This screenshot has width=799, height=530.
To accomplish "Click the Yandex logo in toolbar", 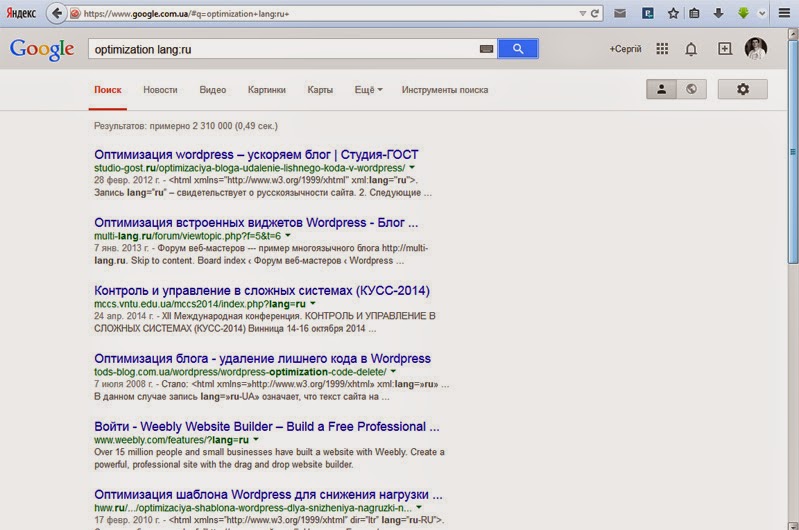I will [21, 13].
